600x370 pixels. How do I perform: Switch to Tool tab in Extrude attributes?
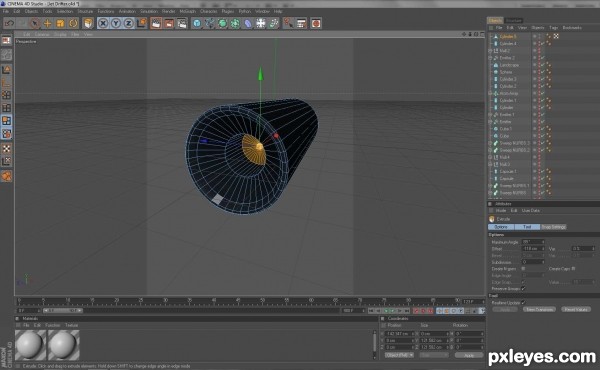[x=527, y=227]
